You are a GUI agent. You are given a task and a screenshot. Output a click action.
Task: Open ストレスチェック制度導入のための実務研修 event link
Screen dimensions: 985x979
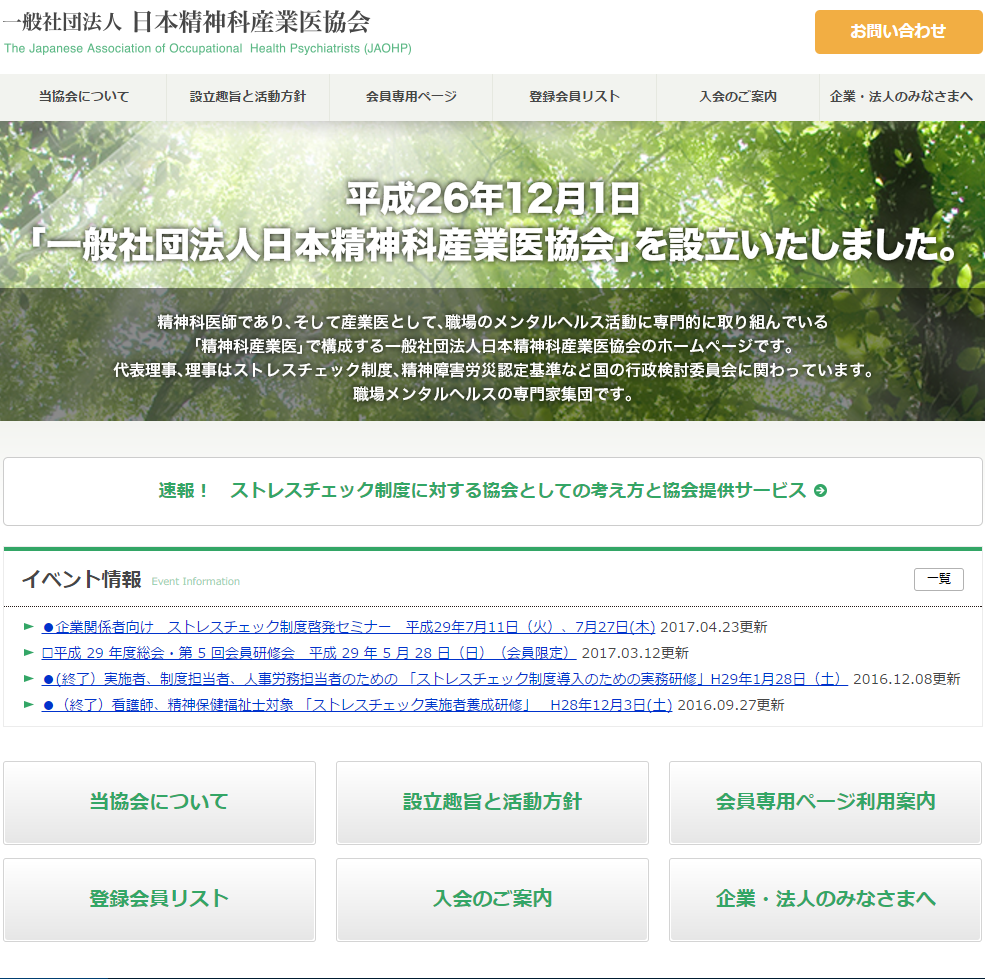[445, 679]
